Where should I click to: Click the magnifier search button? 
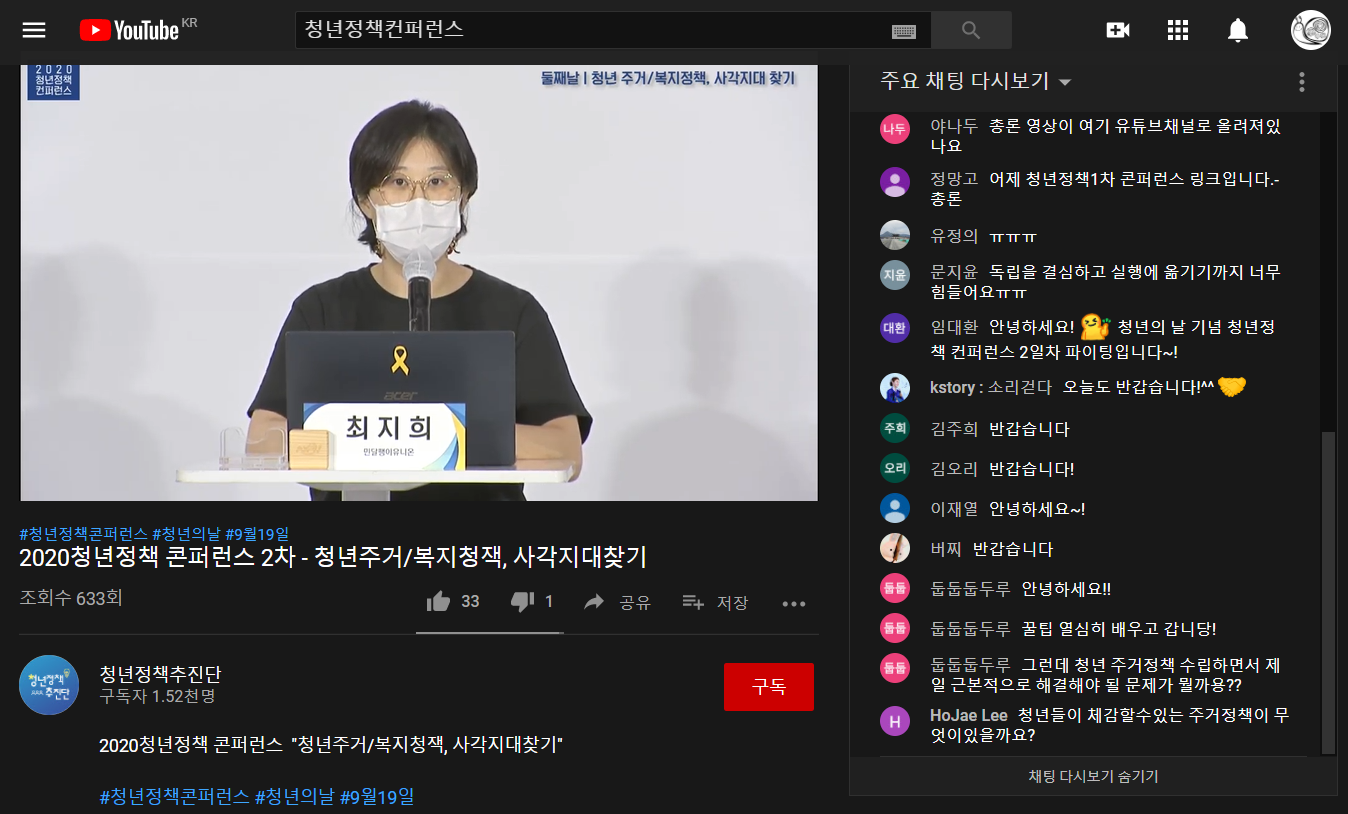click(x=970, y=30)
